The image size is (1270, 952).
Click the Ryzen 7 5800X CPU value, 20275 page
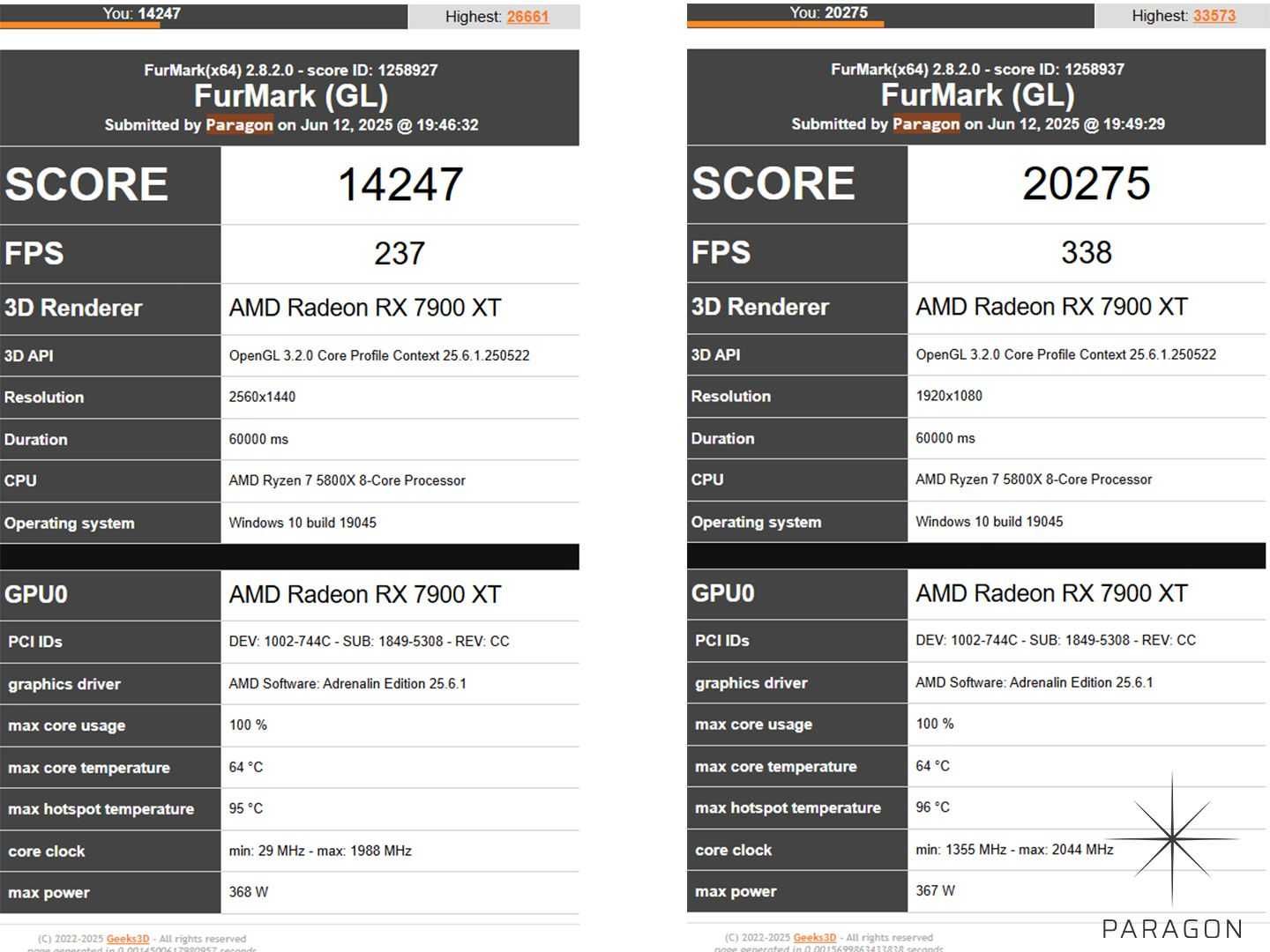1034,480
